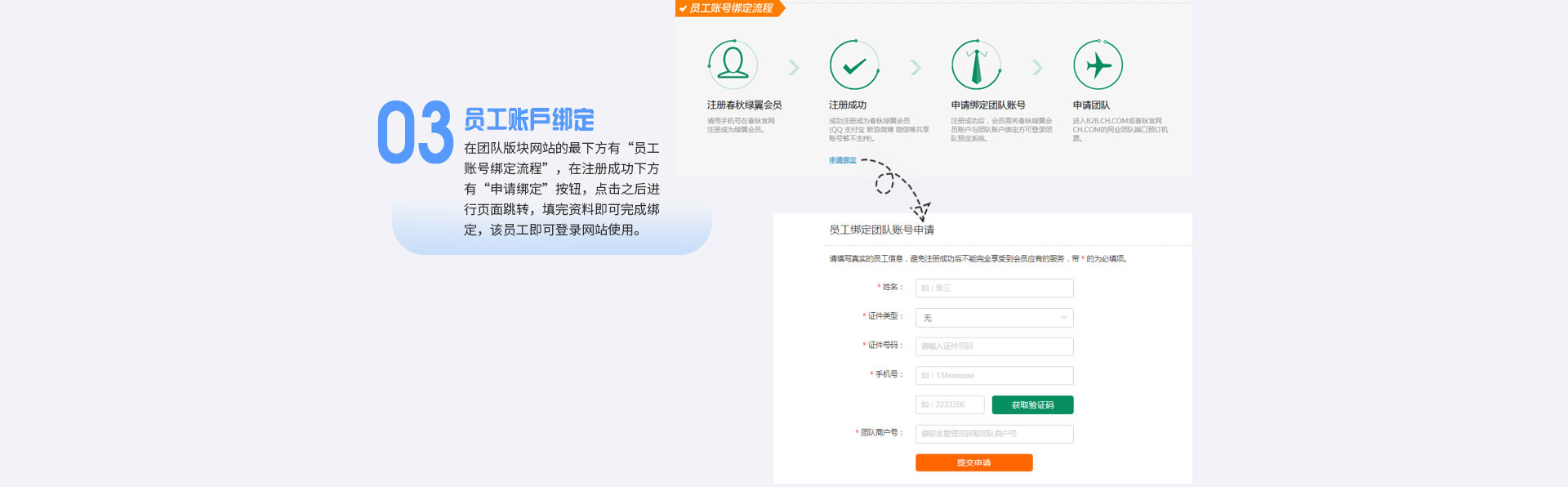This screenshot has width=1568, height=487.
Task: Click the 姓名 input field
Action: pos(994,288)
